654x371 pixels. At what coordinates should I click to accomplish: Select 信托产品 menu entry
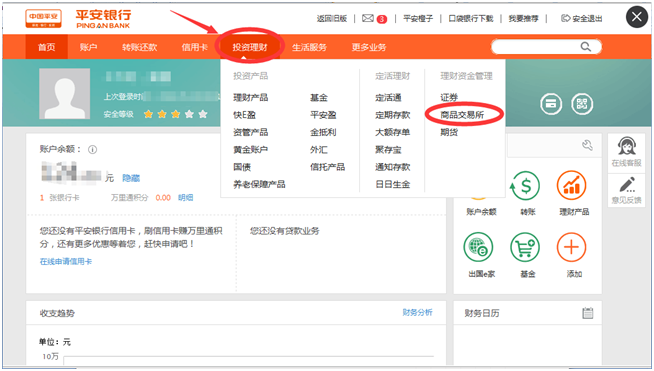[327, 167]
